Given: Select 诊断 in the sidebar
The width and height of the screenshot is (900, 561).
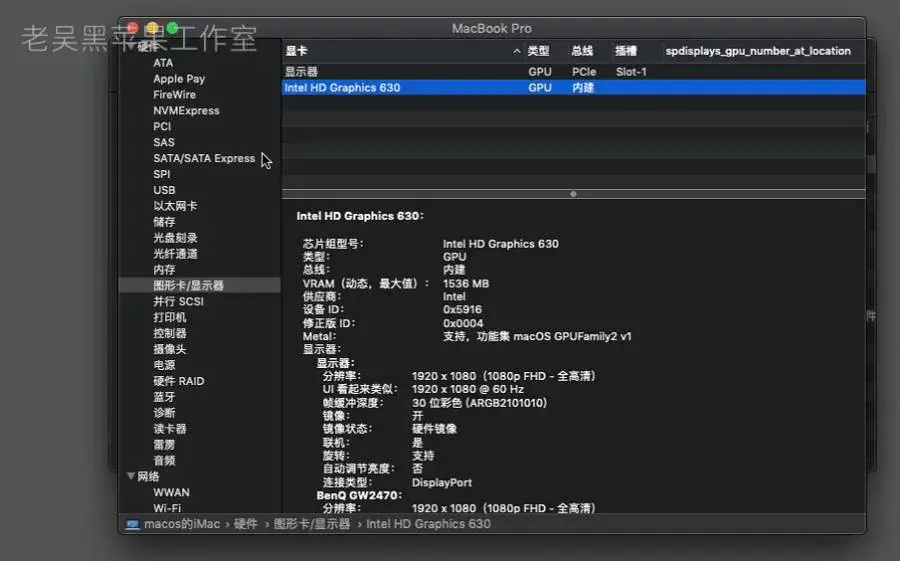Looking at the screenshot, I should (x=164, y=413).
